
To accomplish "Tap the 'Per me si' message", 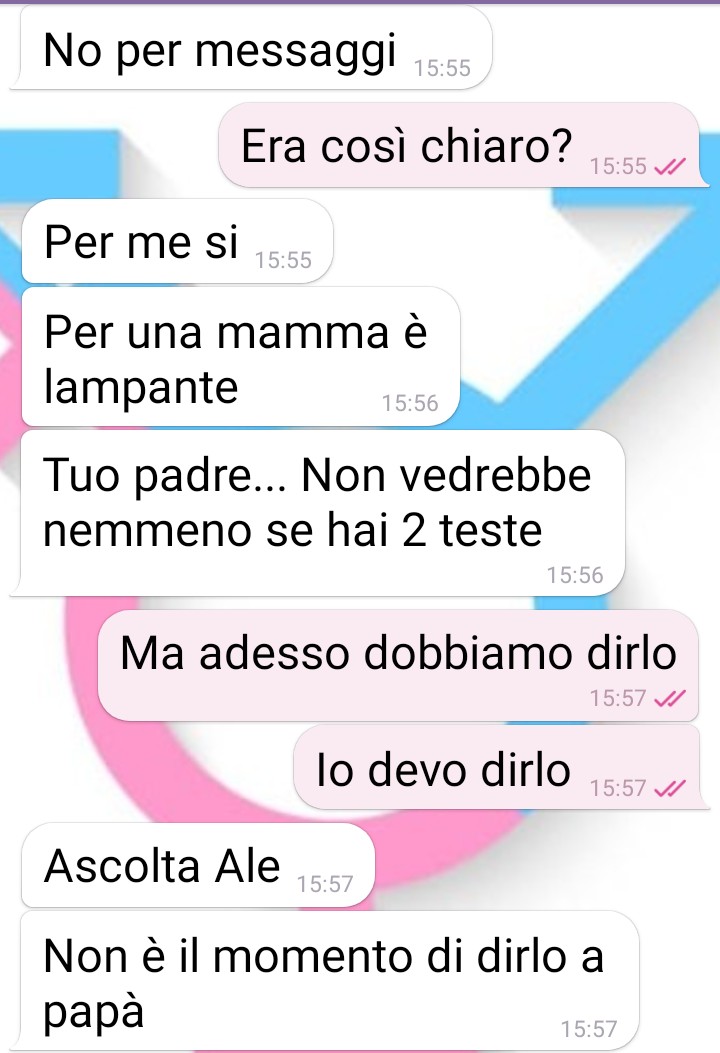I will pyautogui.click(x=177, y=241).
